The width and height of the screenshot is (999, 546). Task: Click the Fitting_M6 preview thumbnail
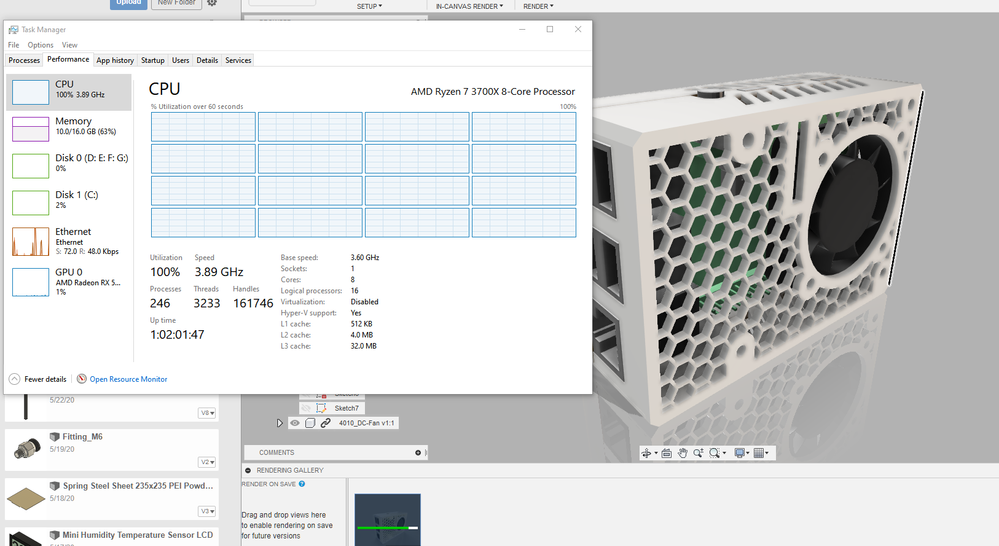pos(27,449)
